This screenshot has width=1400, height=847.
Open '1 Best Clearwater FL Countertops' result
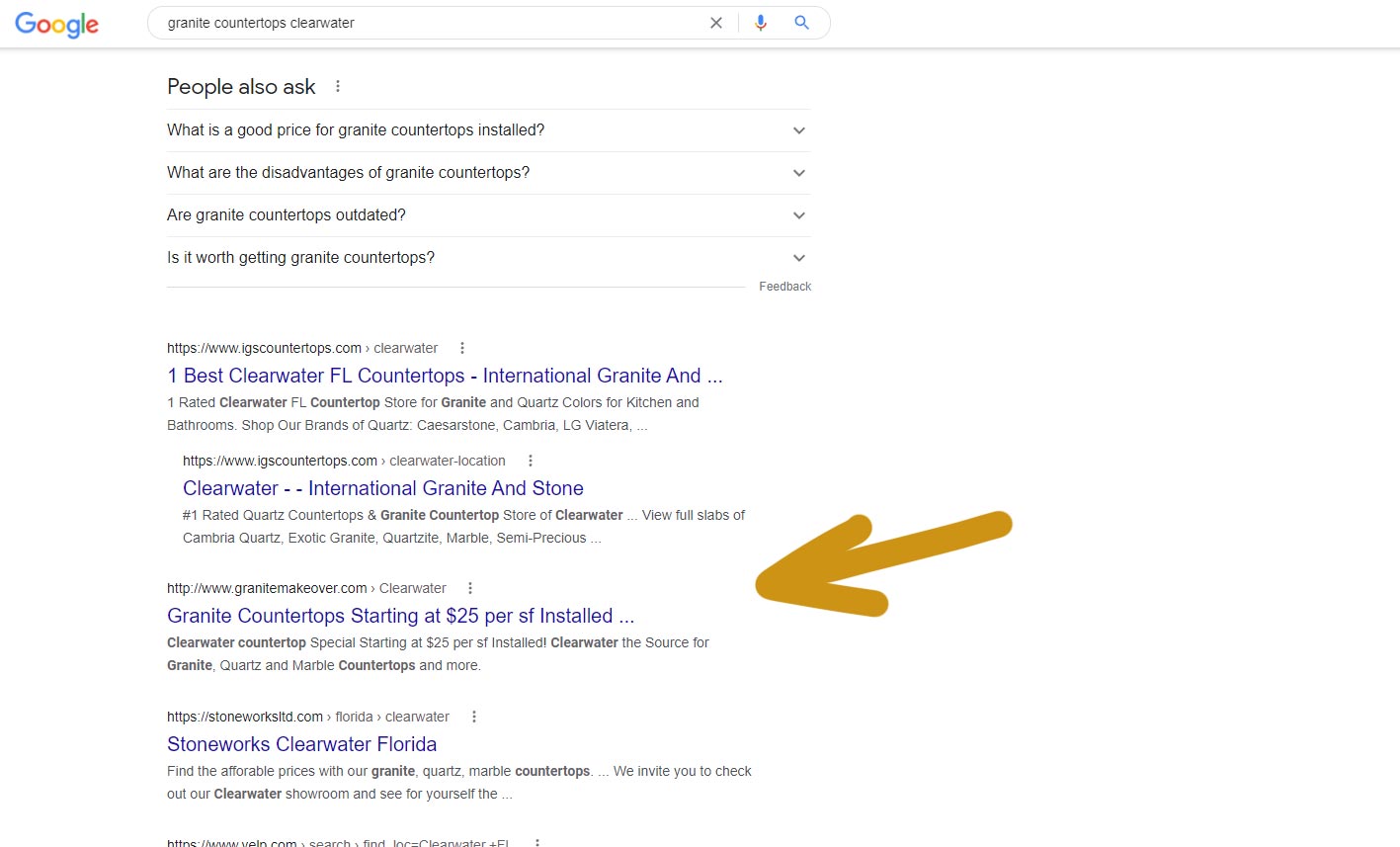pyautogui.click(x=445, y=376)
